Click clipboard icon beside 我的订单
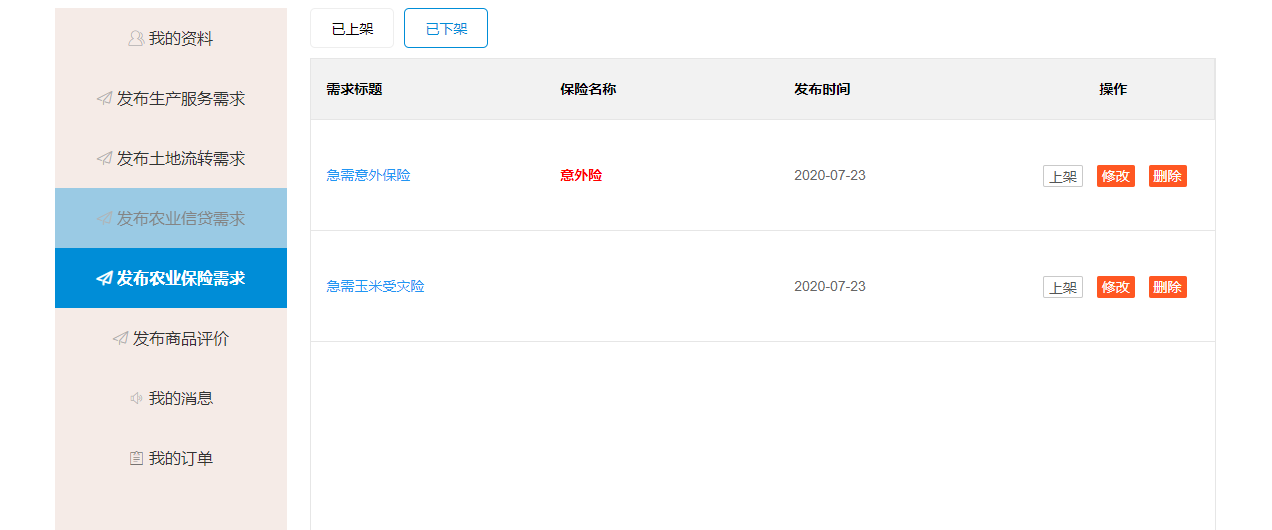Viewport: 1272px width, 530px height. [136, 459]
